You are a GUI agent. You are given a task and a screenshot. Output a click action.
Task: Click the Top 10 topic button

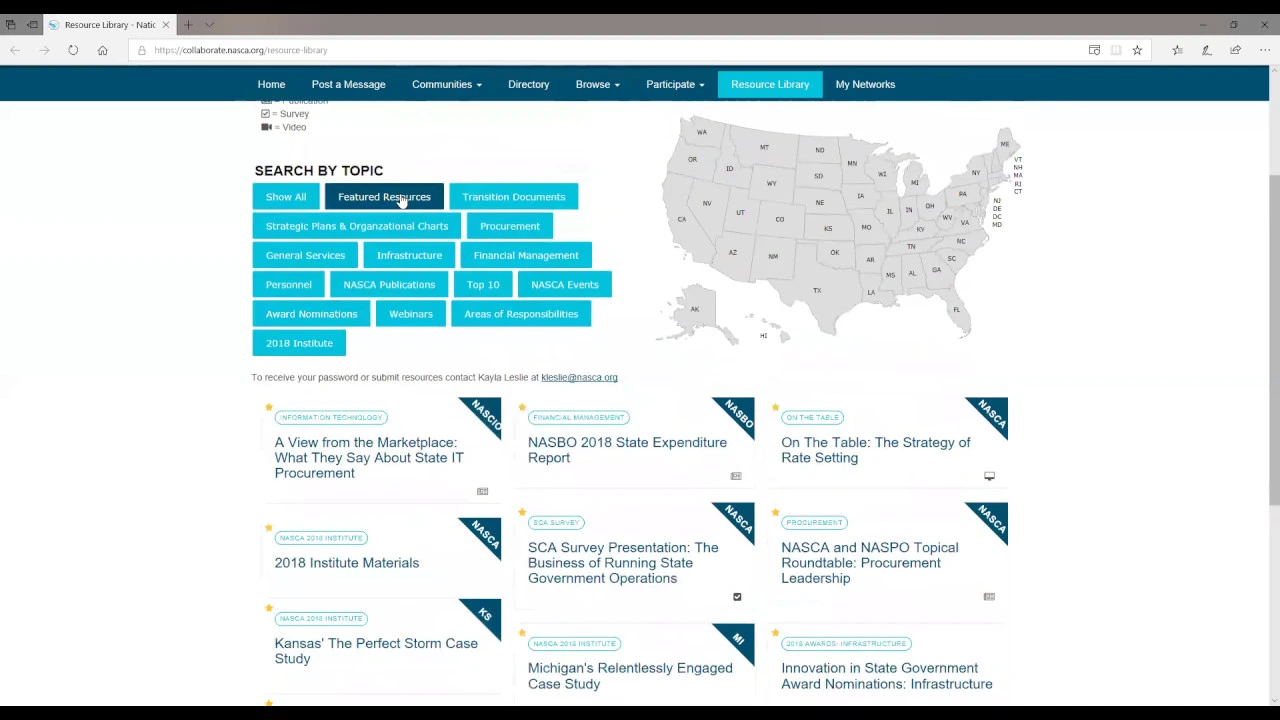pyautogui.click(x=483, y=285)
